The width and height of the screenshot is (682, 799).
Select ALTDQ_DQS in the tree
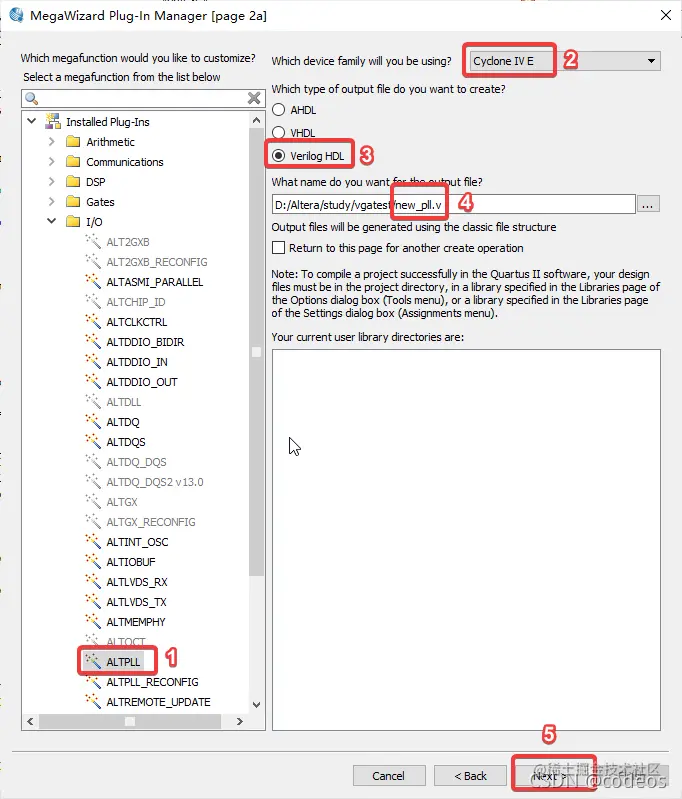[136, 462]
